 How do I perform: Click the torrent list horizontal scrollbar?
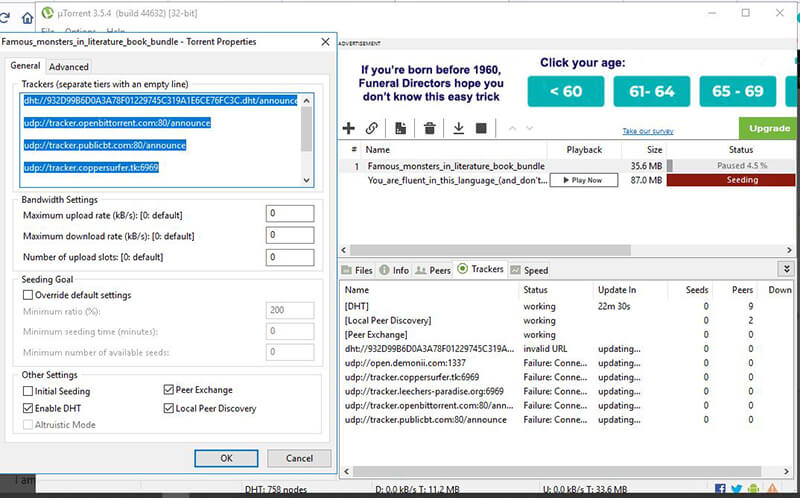[490, 250]
